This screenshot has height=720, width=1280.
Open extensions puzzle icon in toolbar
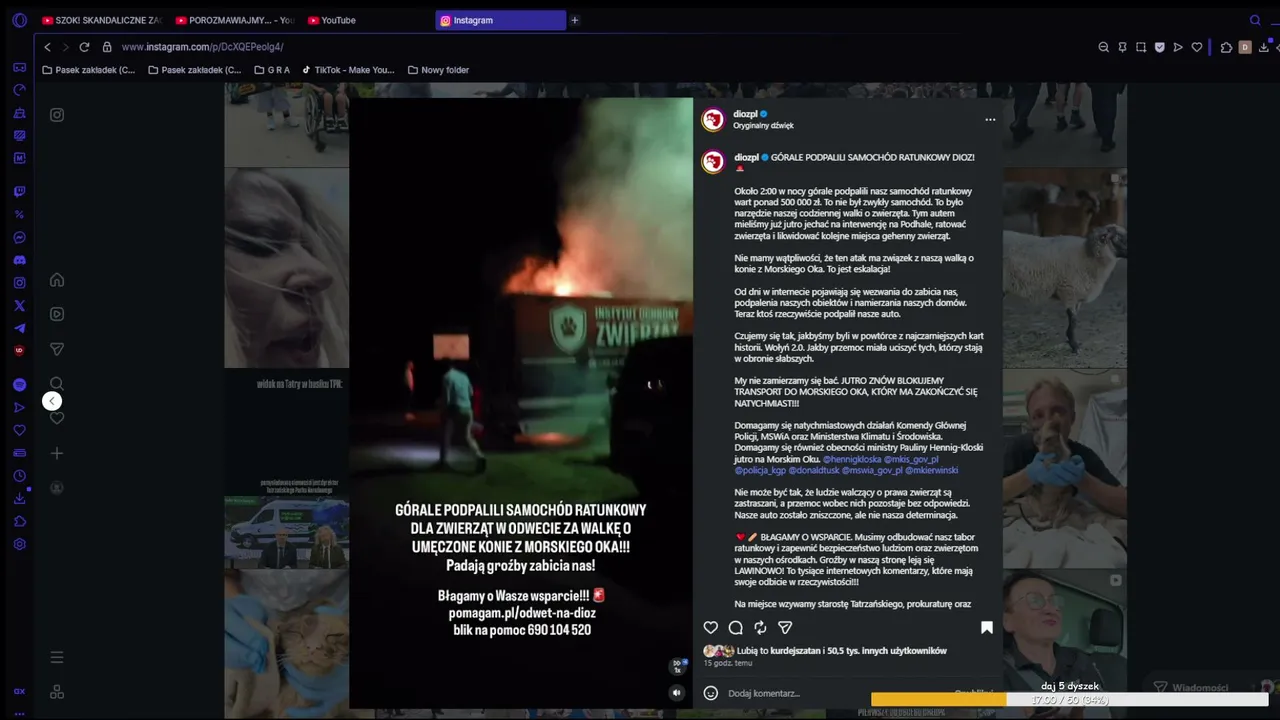pos(1226,47)
